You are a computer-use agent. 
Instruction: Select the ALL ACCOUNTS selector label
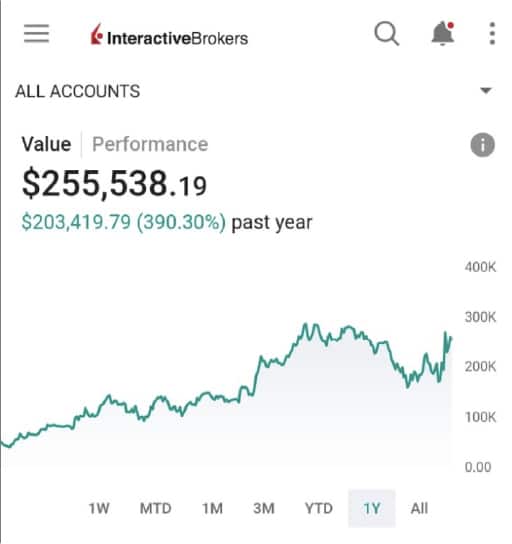[x=77, y=91]
